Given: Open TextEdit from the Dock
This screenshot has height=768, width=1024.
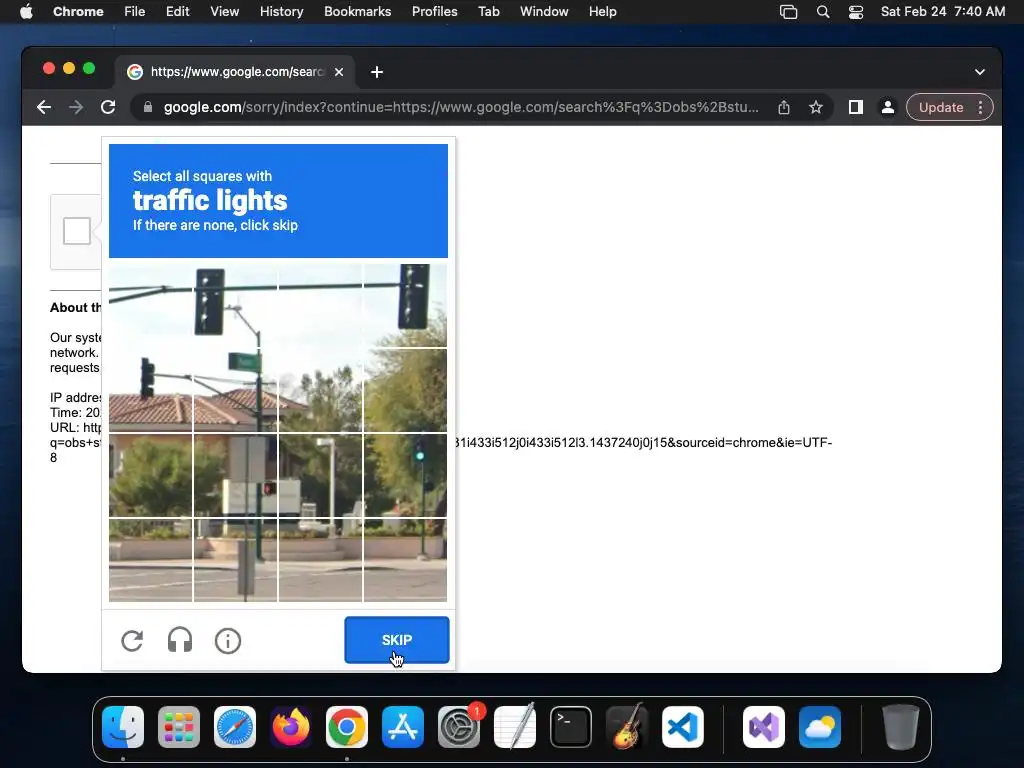Looking at the screenshot, I should point(515,726).
